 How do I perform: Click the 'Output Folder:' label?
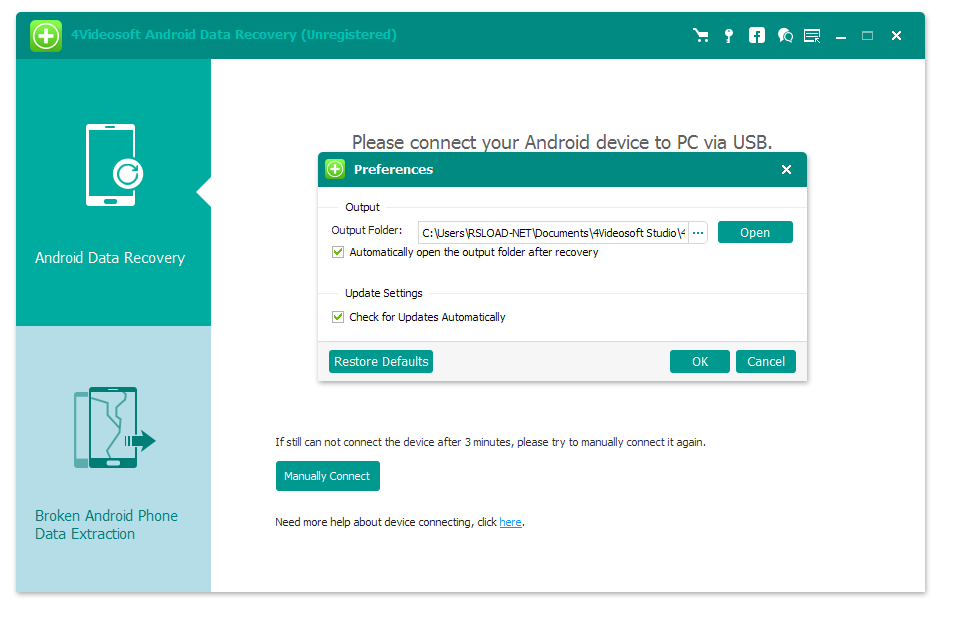pos(366,230)
